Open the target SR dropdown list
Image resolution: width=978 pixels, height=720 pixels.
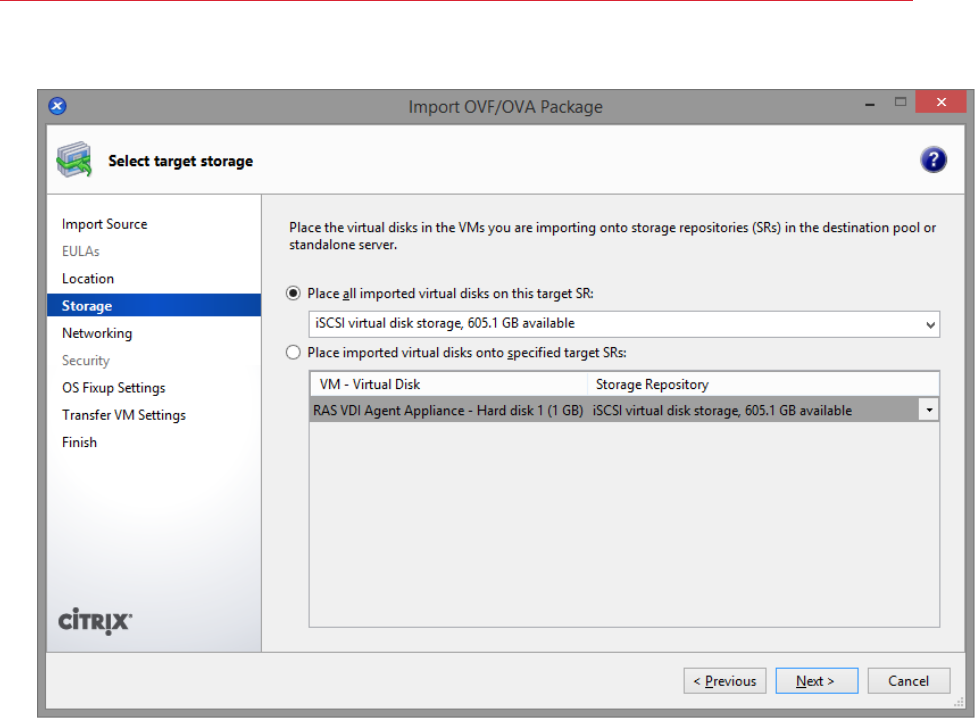624,324
